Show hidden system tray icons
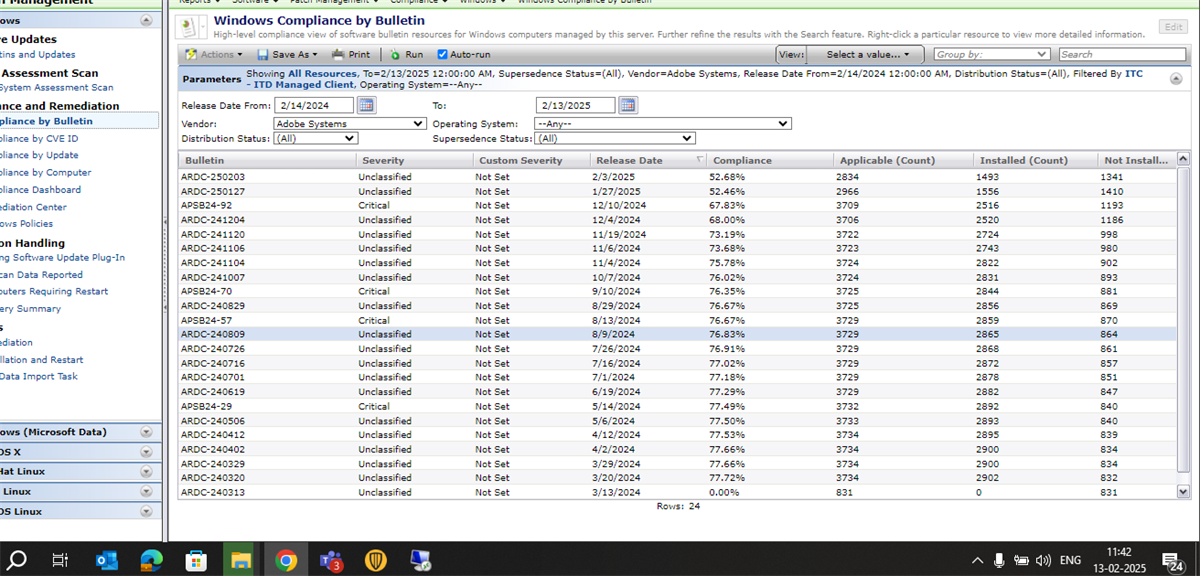The height and width of the screenshot is (576, 1200). [x=977, y=560]
